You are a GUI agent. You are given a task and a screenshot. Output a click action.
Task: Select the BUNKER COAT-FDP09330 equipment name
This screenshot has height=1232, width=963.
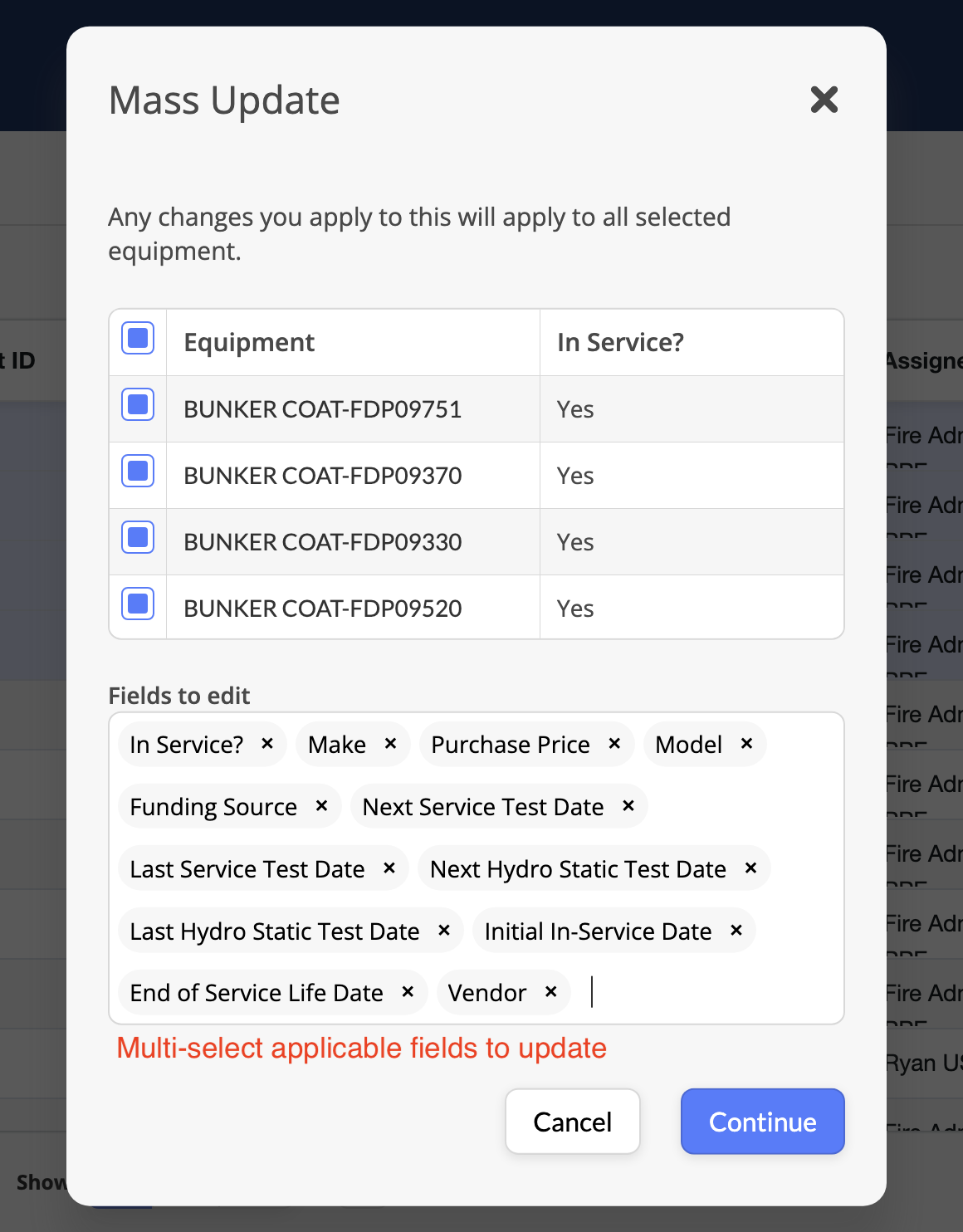coord(322,542)
